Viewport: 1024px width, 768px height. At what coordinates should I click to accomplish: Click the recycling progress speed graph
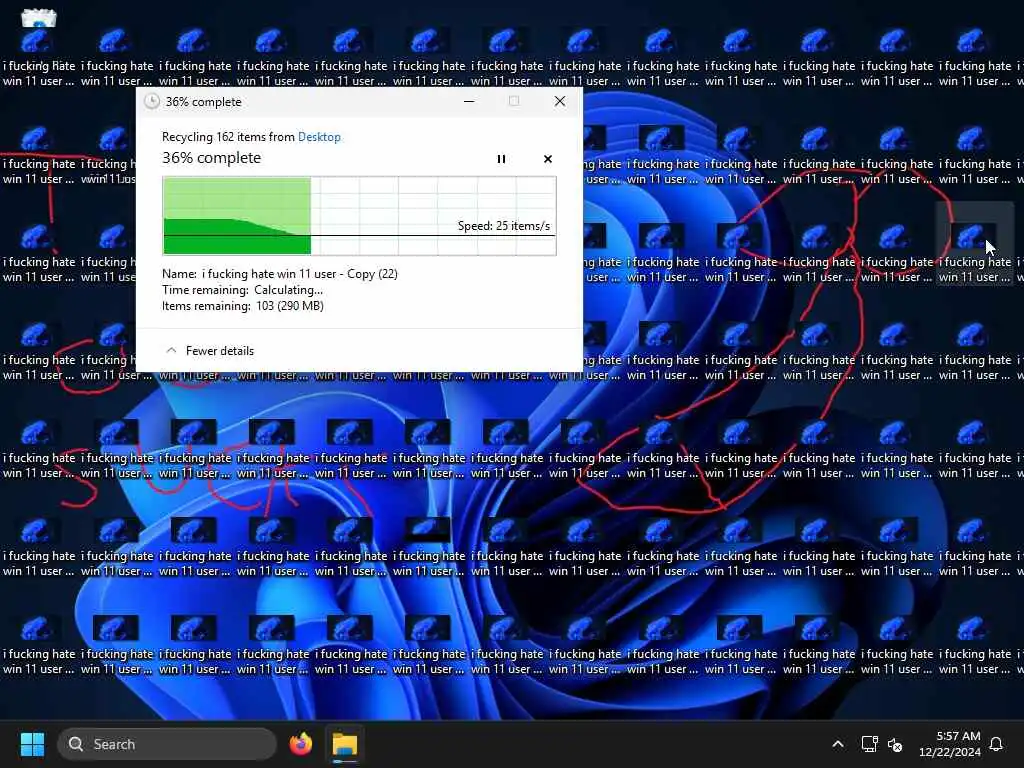coord(359,216)
